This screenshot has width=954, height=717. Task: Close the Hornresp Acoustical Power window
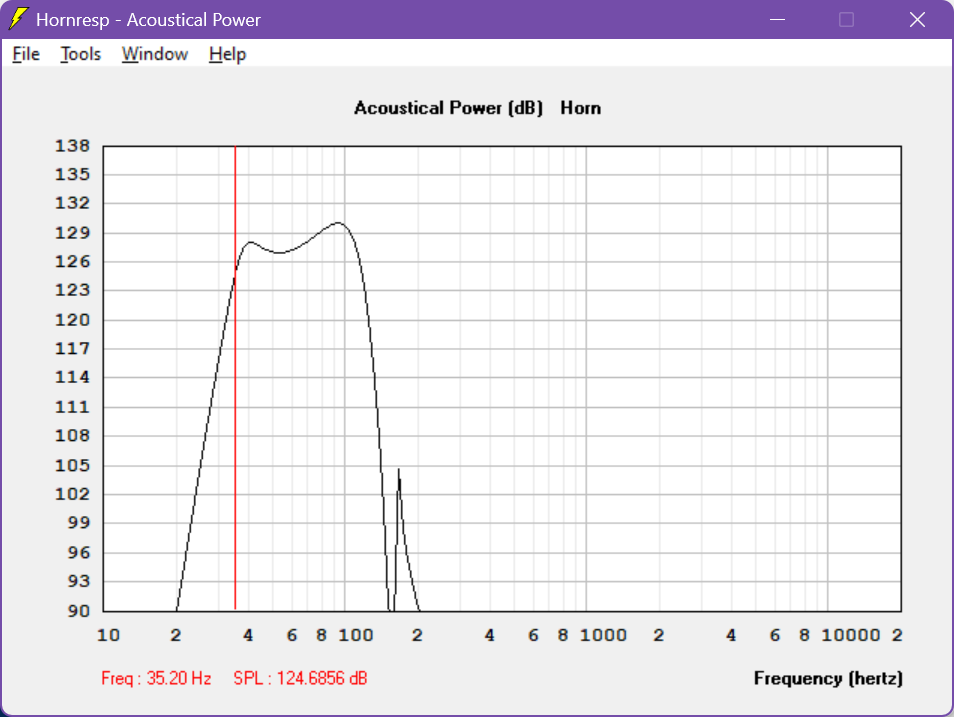click(x=917, y=19)
